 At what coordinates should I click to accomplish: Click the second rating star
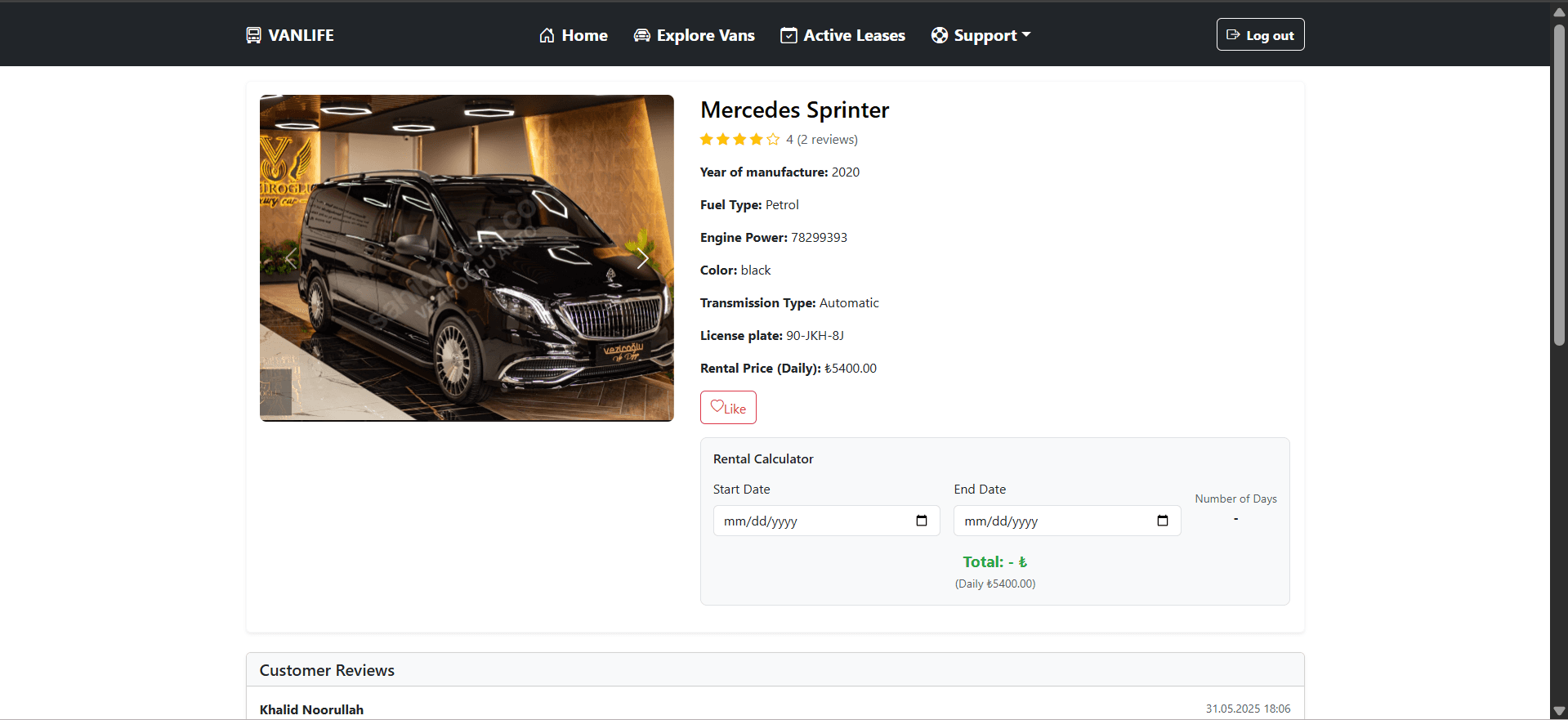pyautogui.click(x=723, y=139)
